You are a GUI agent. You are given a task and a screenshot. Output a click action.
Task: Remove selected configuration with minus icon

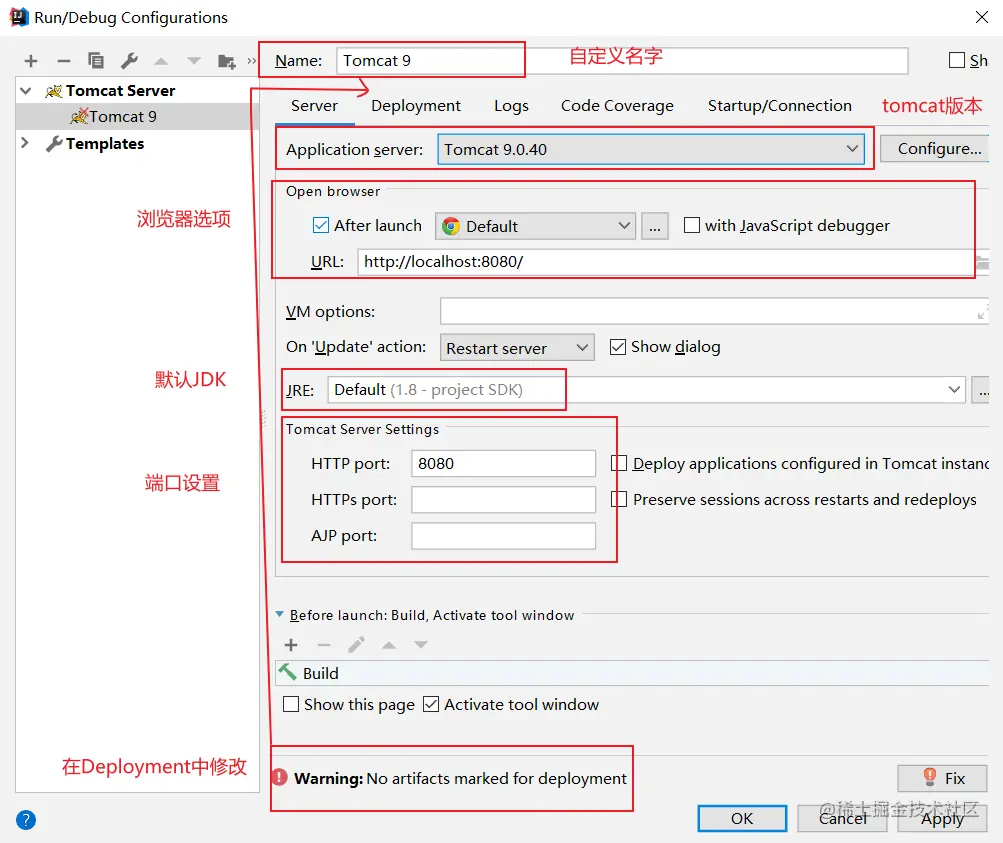(x=63, y=61)
